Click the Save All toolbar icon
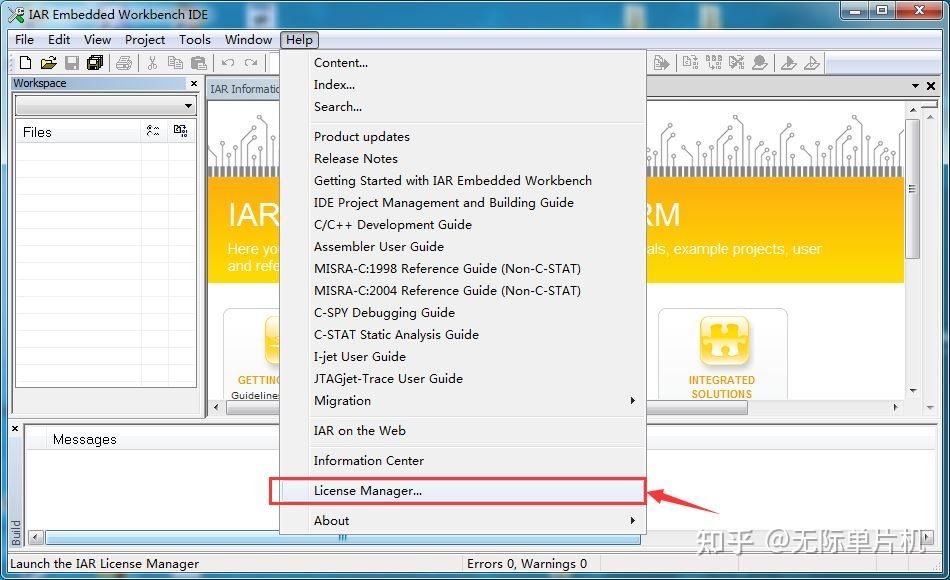Viewport: 950px width, 580px height. click(94, 62)
